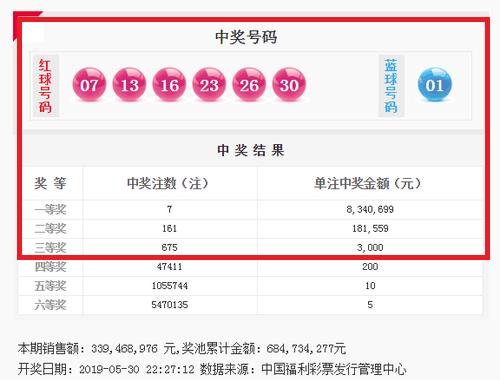Viewport: 500px width, 380px height.
Task: Click the sales amount 339,468,976 text
Action: point(124,349)
